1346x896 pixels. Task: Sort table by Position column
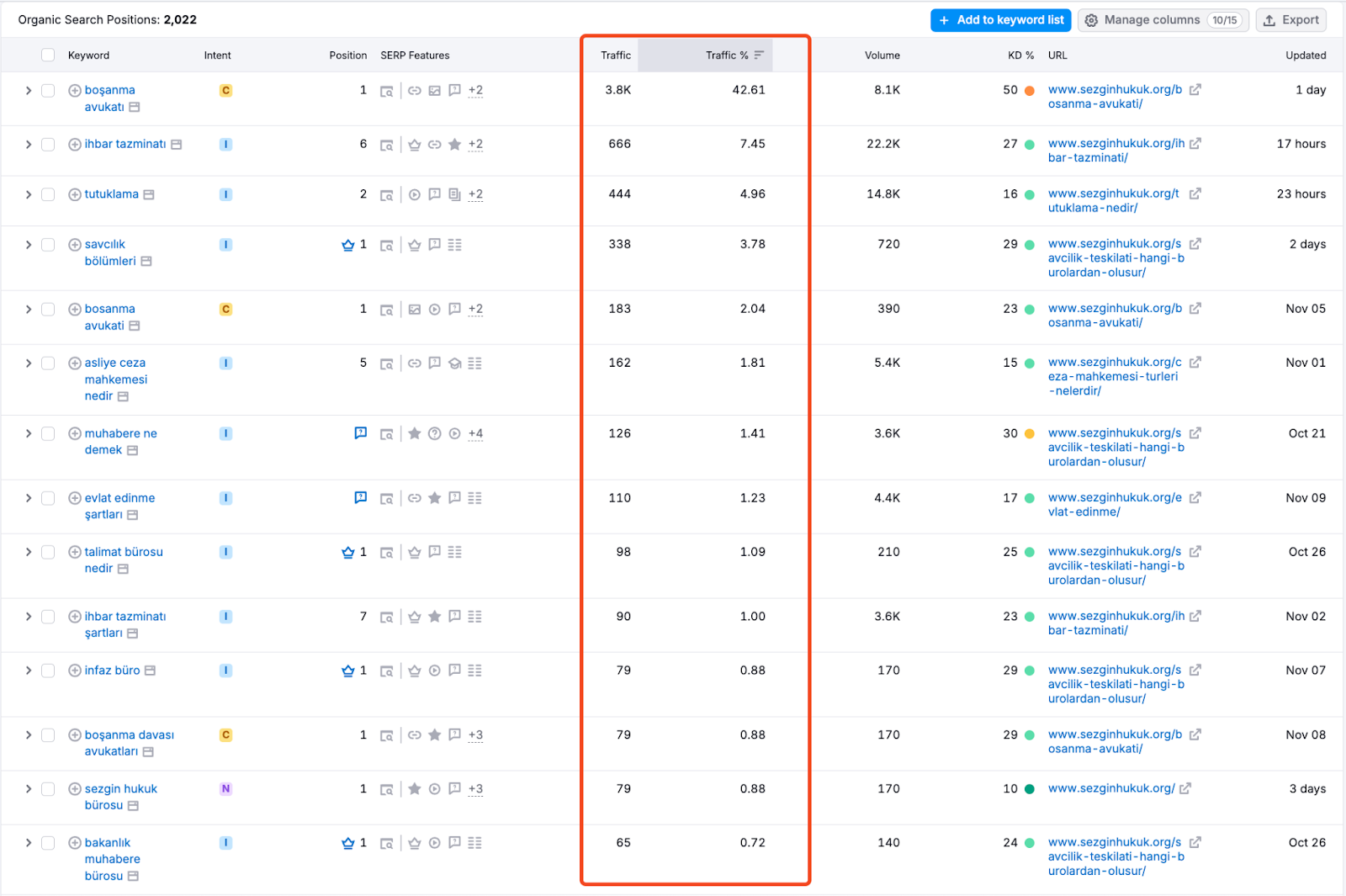point(347,55)
